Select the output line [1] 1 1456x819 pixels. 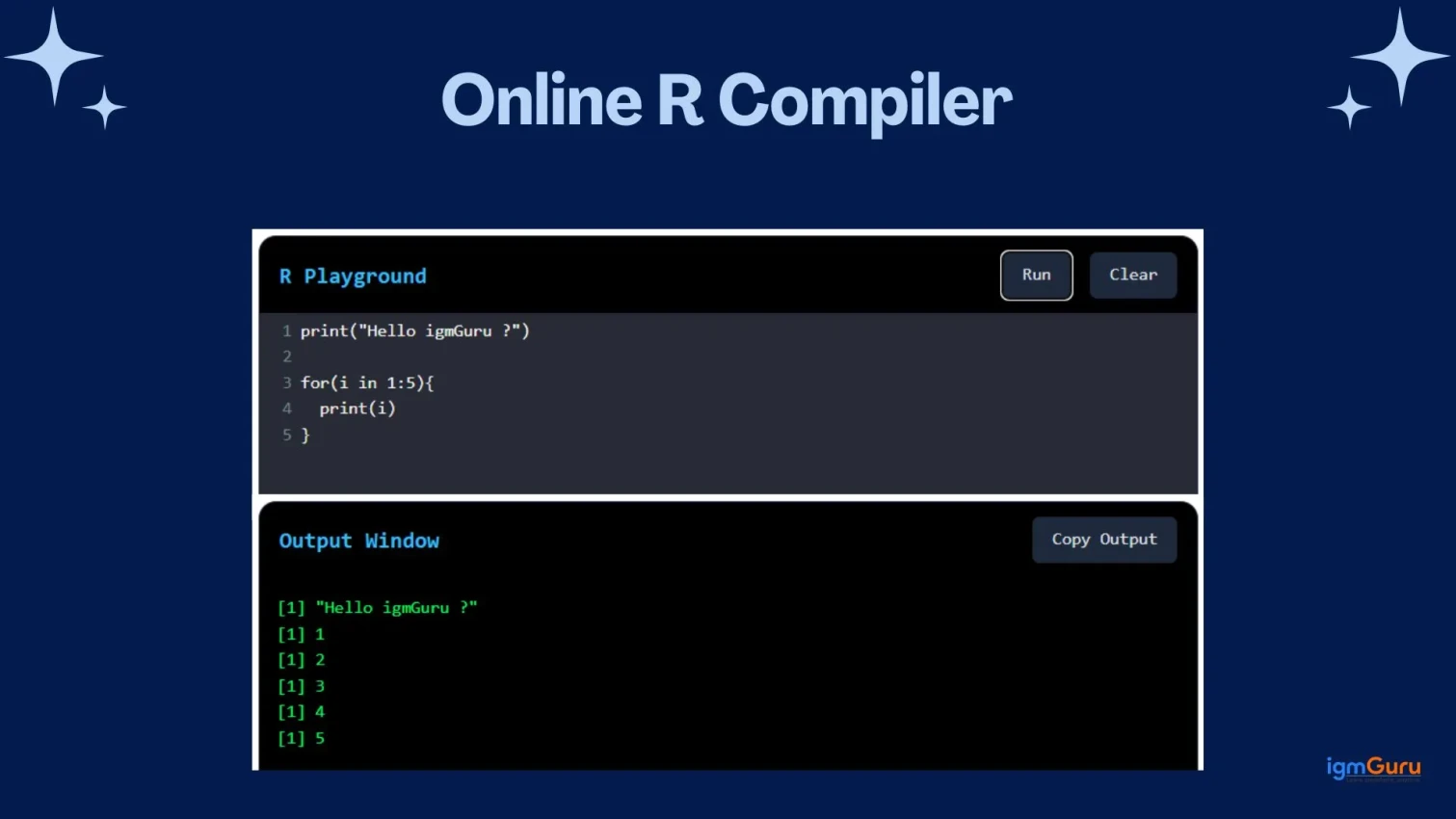click(302, 634)
